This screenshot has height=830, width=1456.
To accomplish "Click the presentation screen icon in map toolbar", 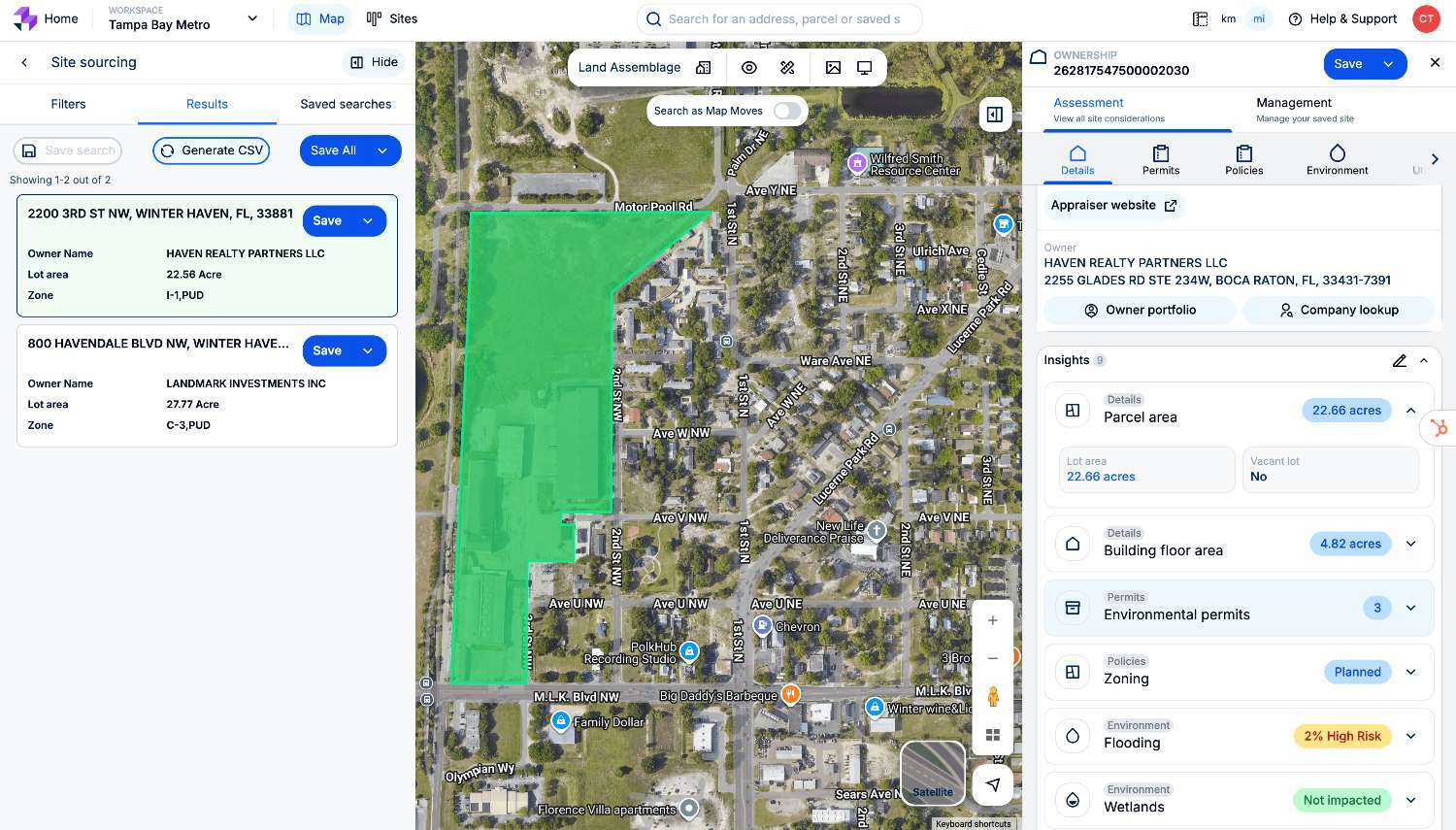I will point(864,68).
